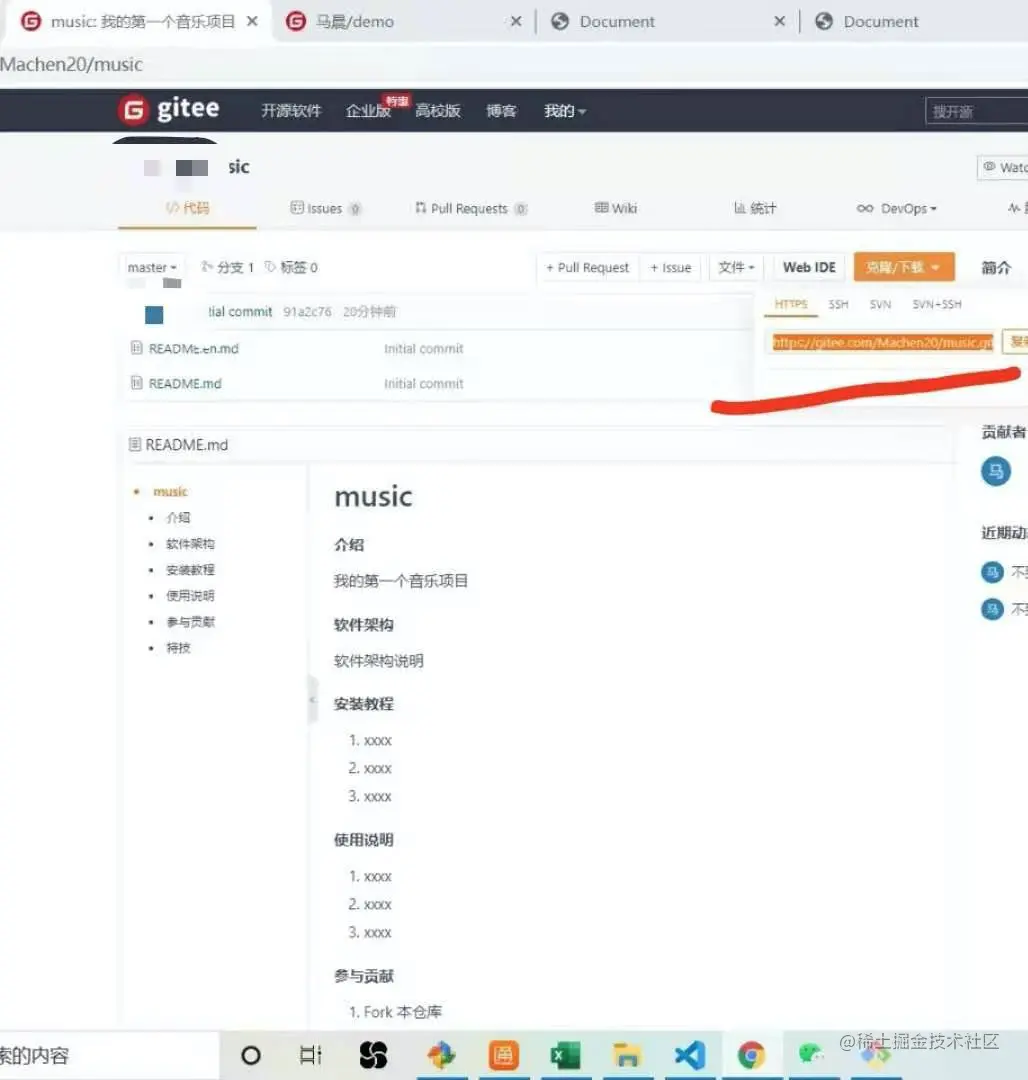Click the 贡献者 contributor avatar 马
The height and width of the screenshot is (1080, 1028).
click(996, 471)
